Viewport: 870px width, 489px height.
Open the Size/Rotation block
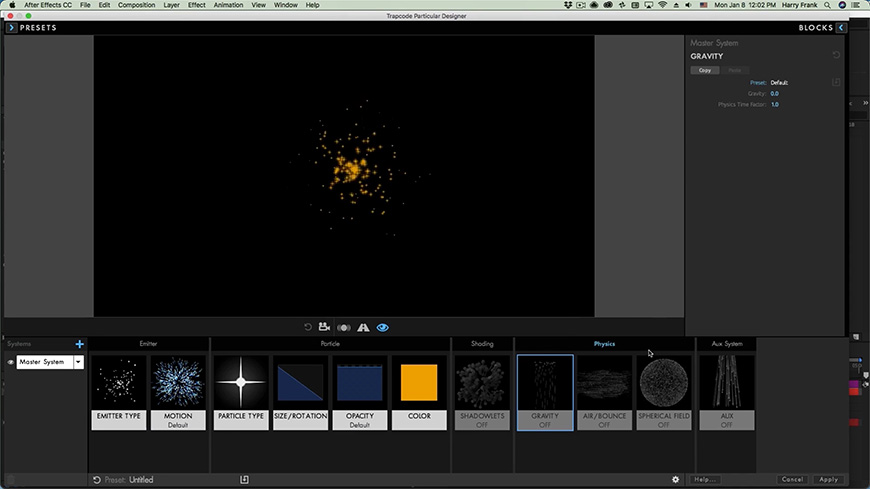(x=300, y=392)
